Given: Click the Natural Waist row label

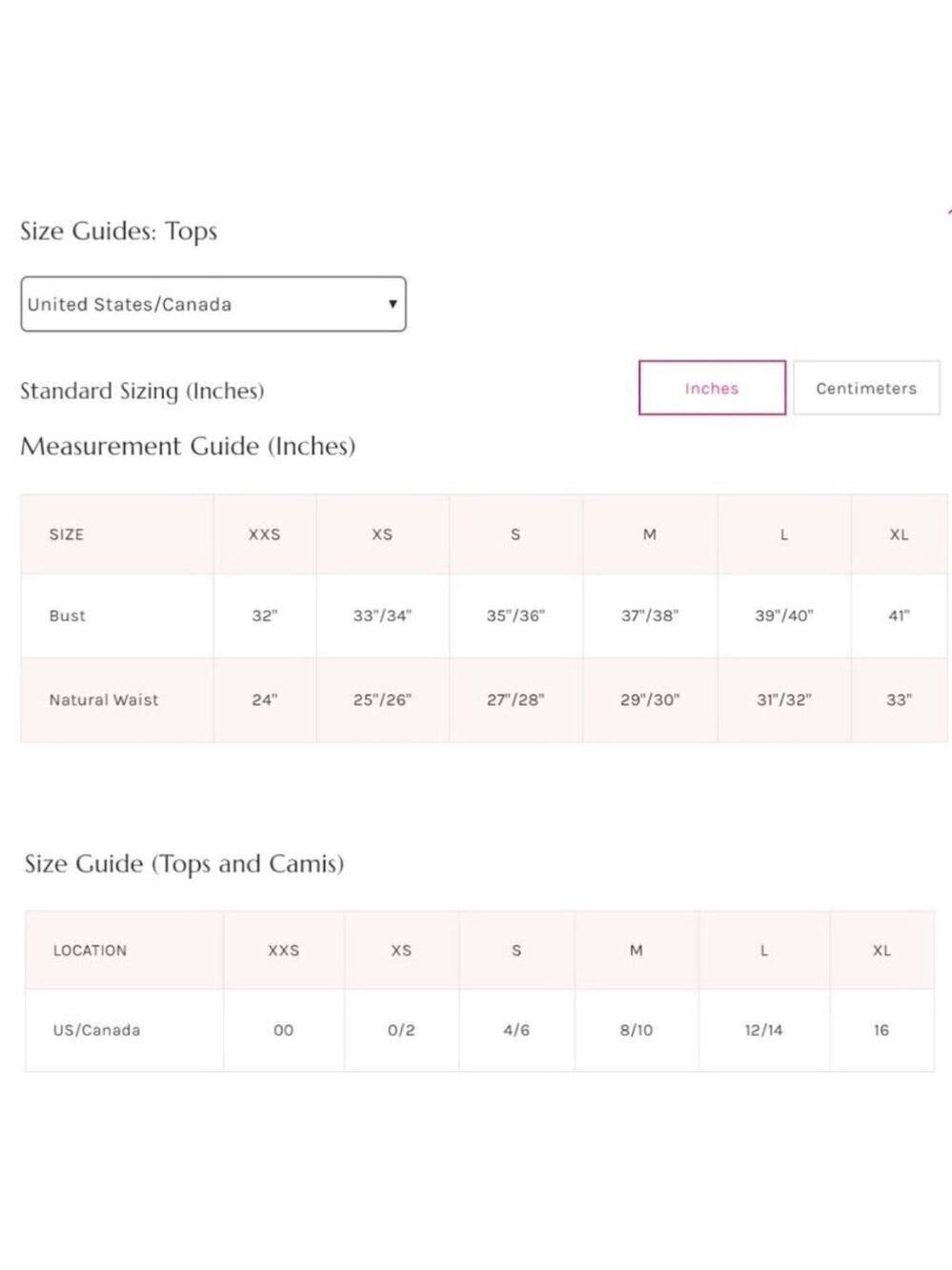Looking at the screenshot, I should 104,699.
